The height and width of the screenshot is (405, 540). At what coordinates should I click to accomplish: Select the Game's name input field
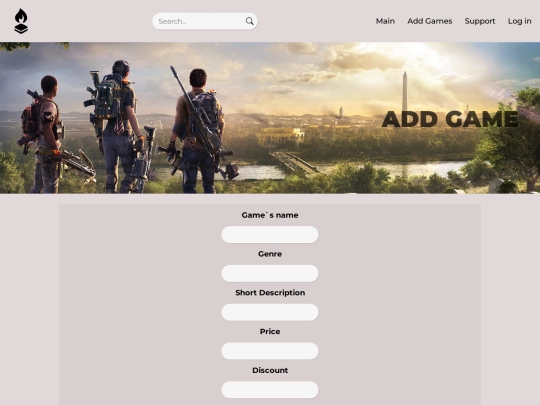pos(270,235)
